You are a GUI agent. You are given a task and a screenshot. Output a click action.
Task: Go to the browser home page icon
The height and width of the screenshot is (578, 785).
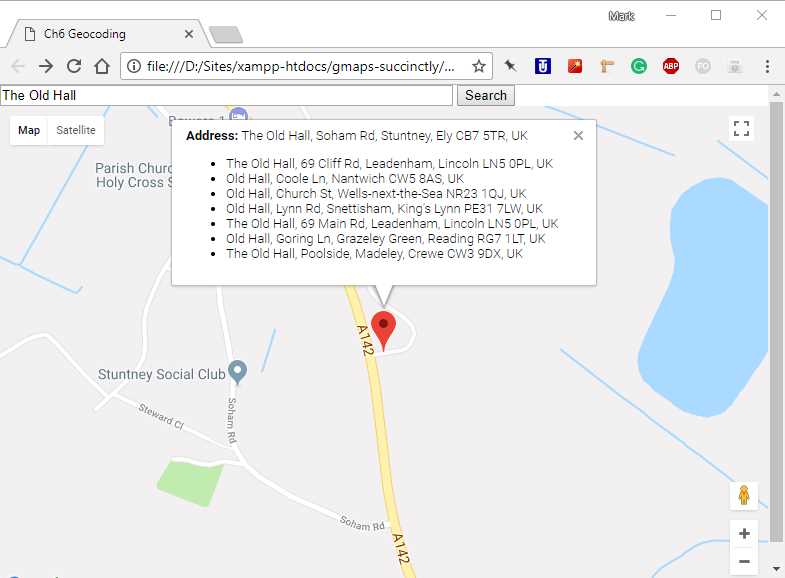click(x=102, y=66)
